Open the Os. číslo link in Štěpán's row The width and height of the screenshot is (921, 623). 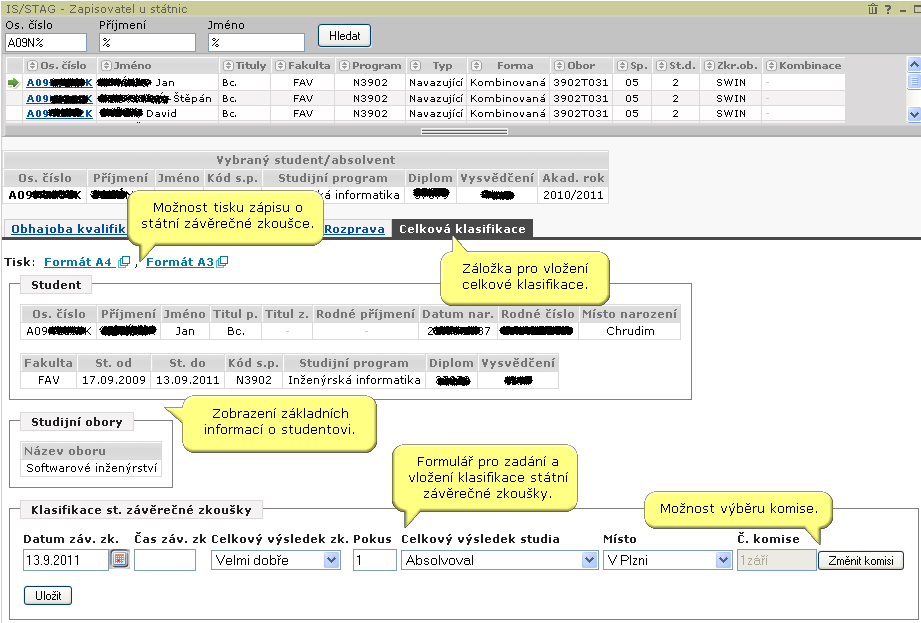point(59,99)
